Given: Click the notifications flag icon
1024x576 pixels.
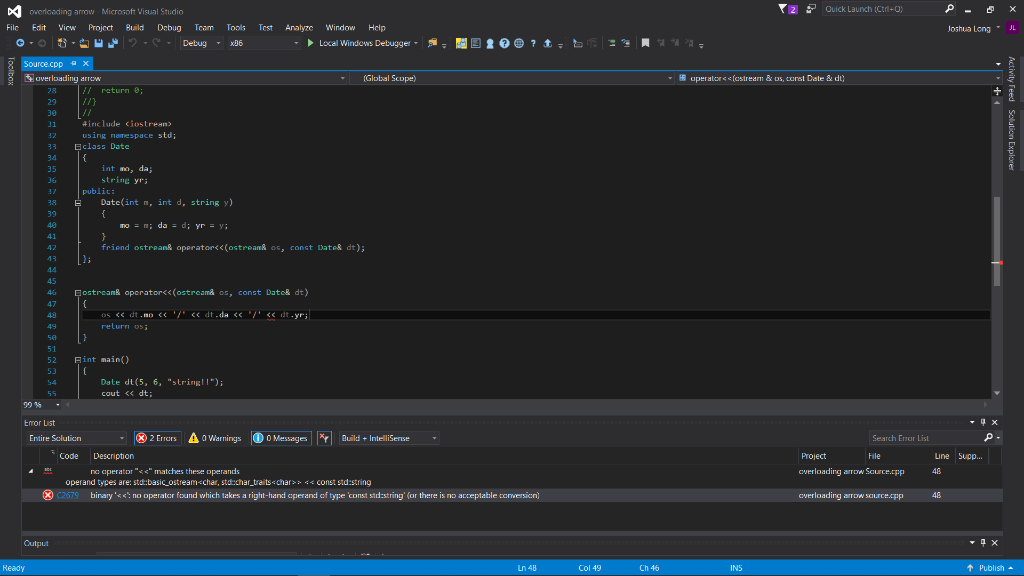Looking at the screenshot, I should (x=783, y=10).
